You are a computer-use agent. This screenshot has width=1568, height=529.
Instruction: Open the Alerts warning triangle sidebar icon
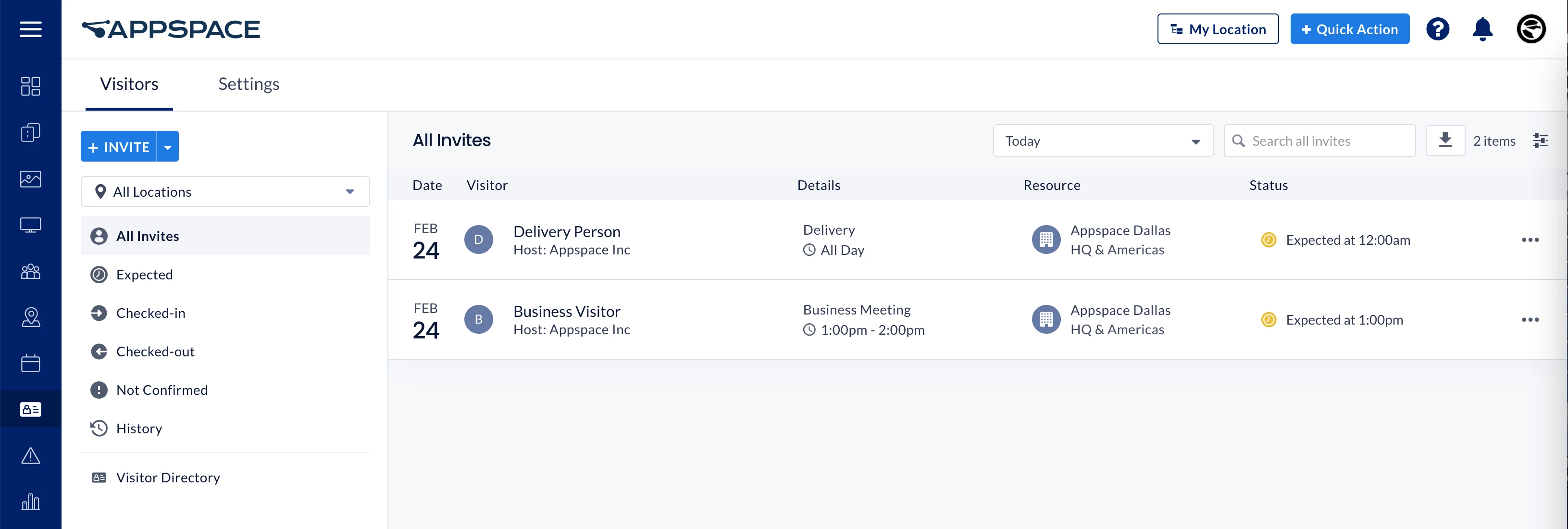30,456
